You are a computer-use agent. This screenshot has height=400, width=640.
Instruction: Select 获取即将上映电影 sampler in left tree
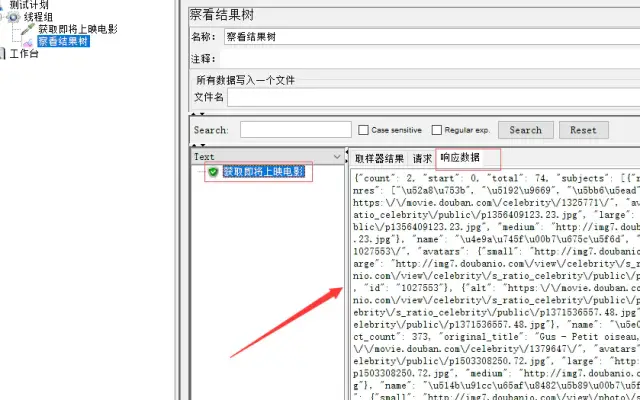click(78, 29)
